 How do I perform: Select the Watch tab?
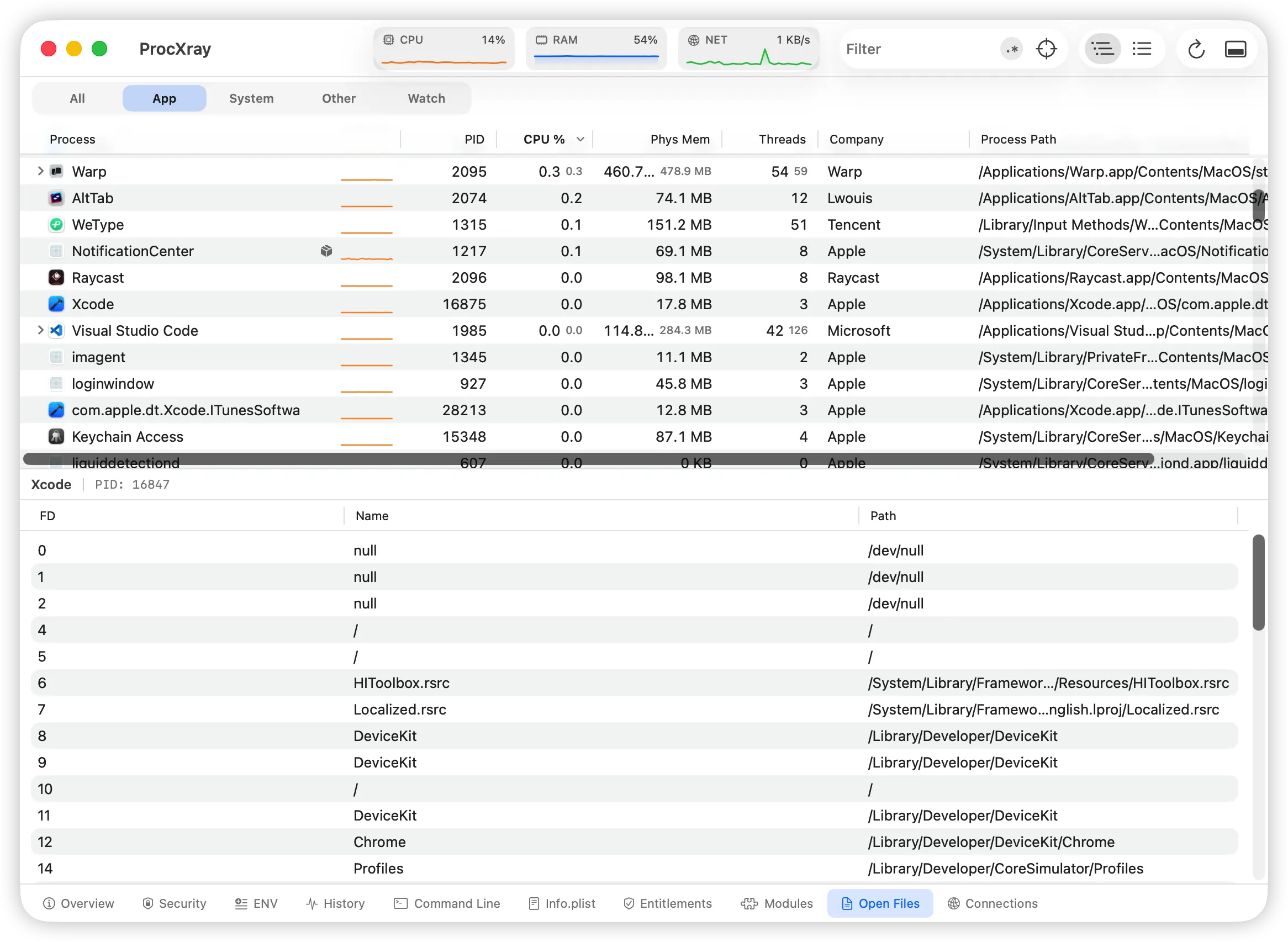click(x=425, y=98)
